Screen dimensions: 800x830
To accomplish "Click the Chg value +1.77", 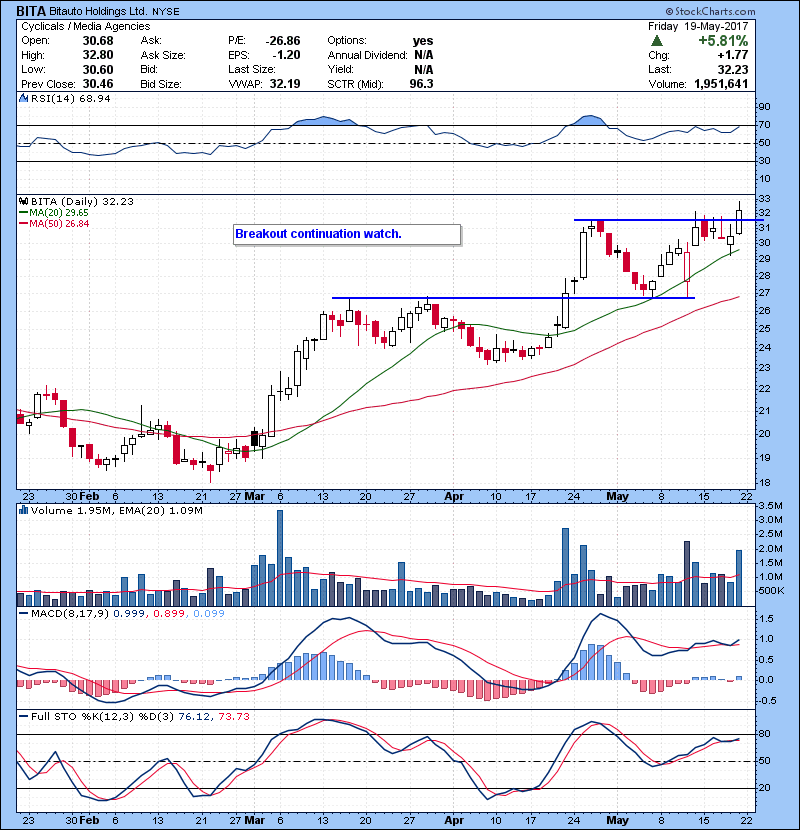I will (733, 55).
